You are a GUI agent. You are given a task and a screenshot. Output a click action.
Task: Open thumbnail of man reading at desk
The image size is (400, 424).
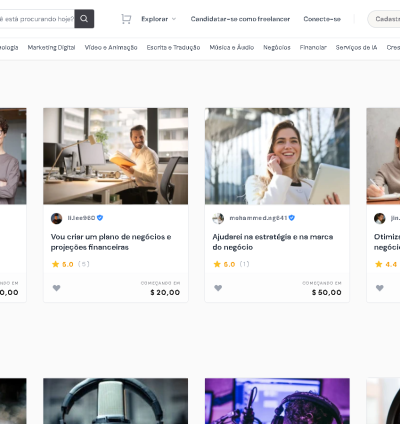[116, 156]
